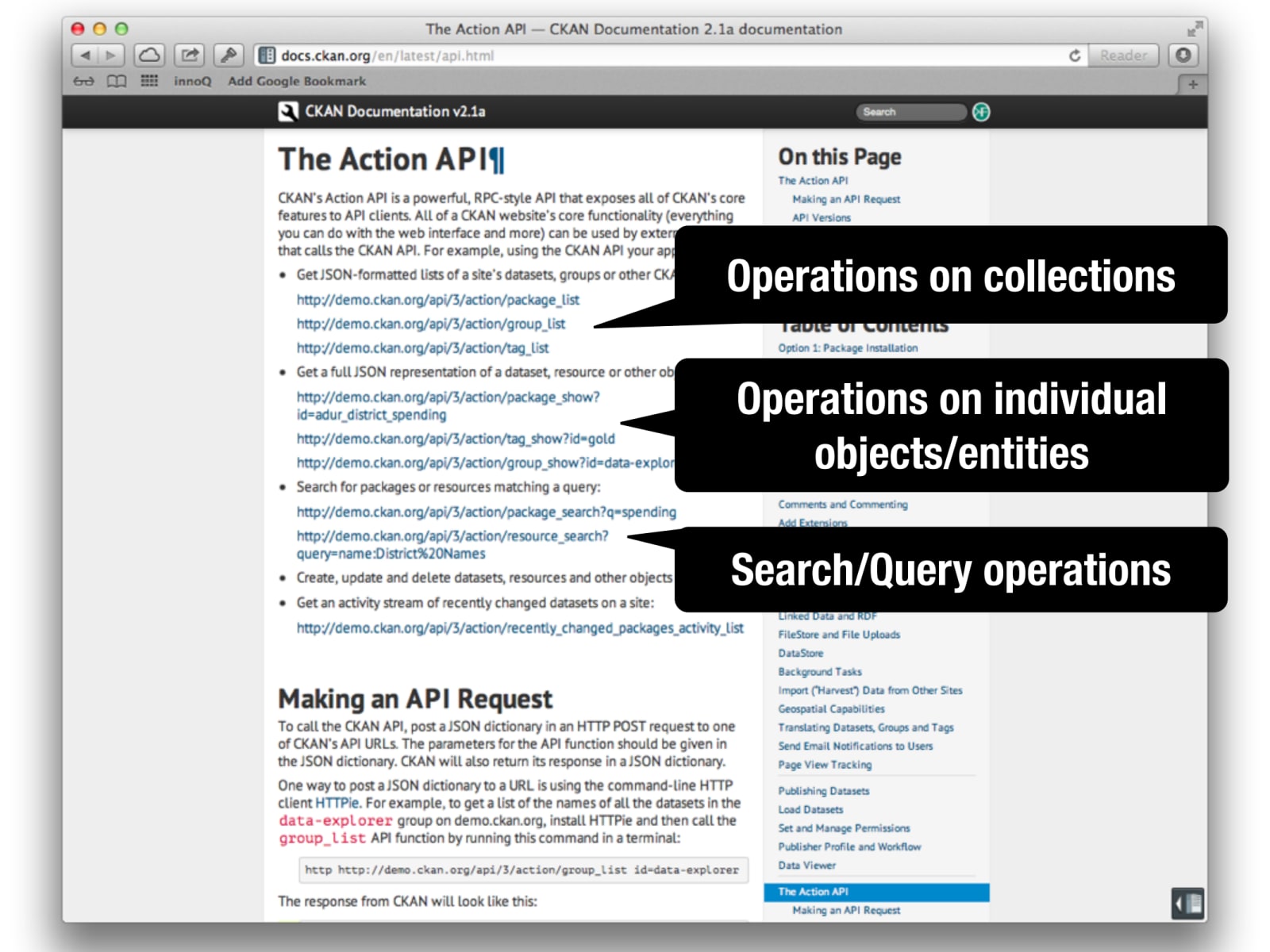Open Top Sites grid icon
Viewport: 1270px width, 952px height.
tap(149, 81)
